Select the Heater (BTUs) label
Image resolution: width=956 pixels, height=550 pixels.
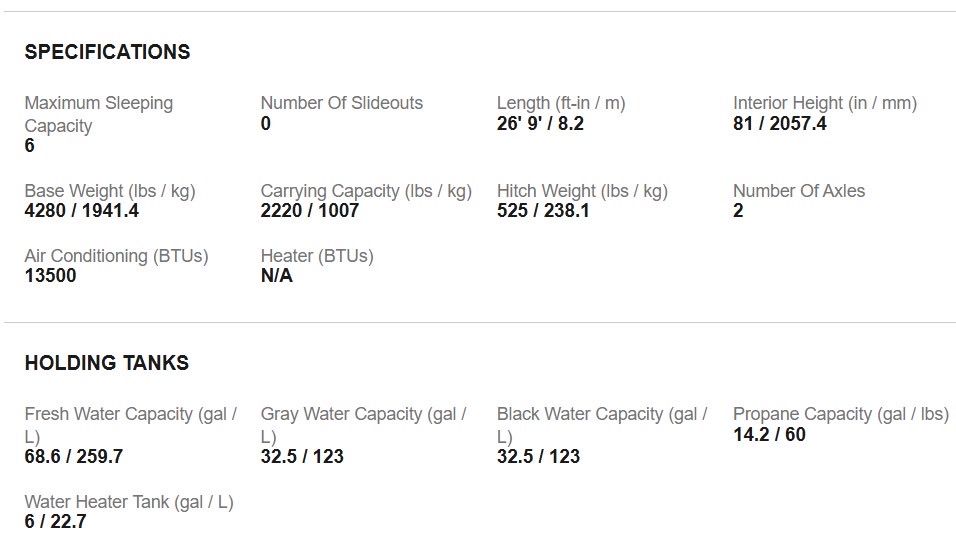coord(316,256)
